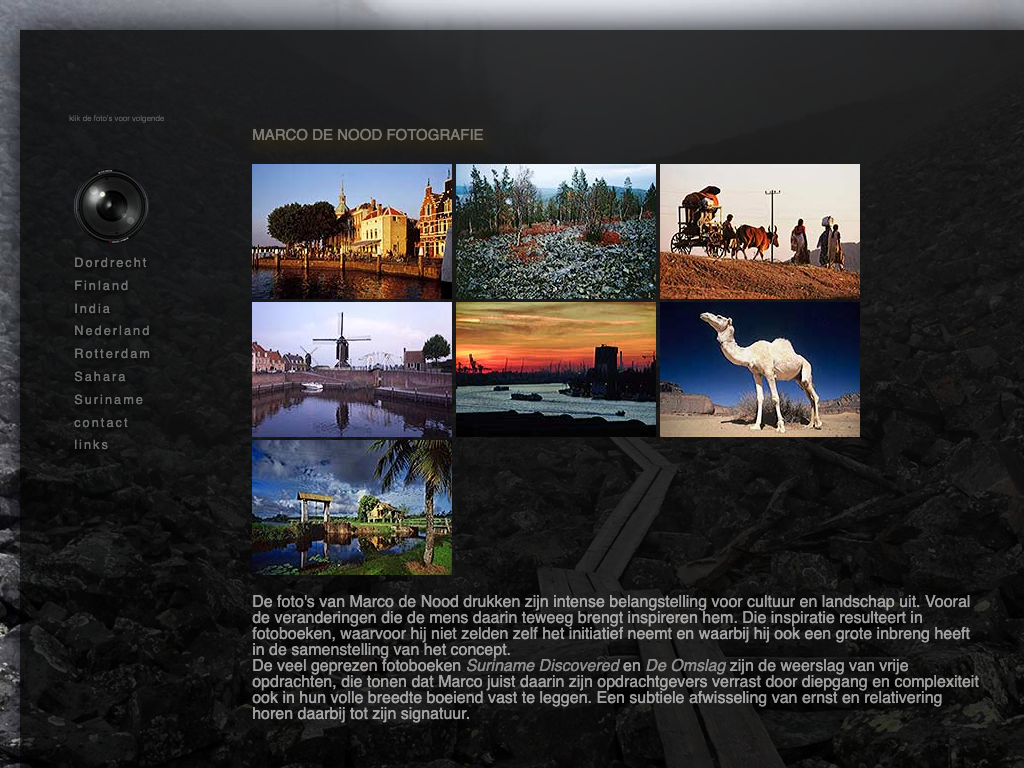The height and width of the screenshot is (768, 1024).
Task: Go to the Nederland gallery
Action: pos(112,331)
